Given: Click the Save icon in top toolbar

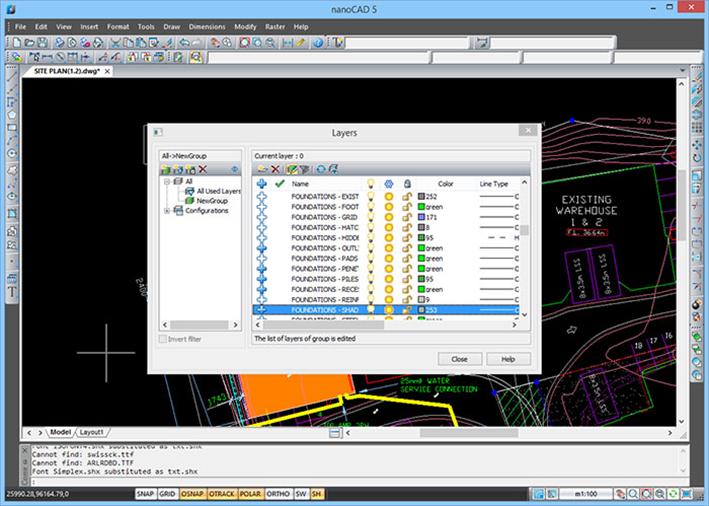Looking at the screenshot, I should pyautogui.click(x=43, y=43).
